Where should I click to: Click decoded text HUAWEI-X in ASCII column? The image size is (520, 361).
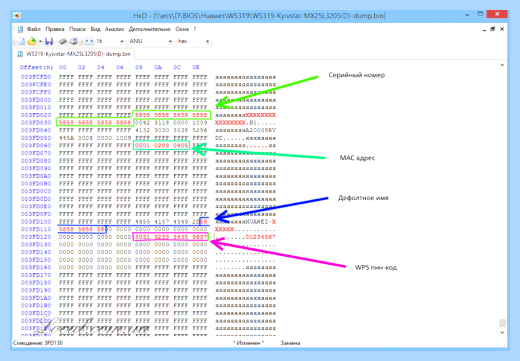click(261, 222)
